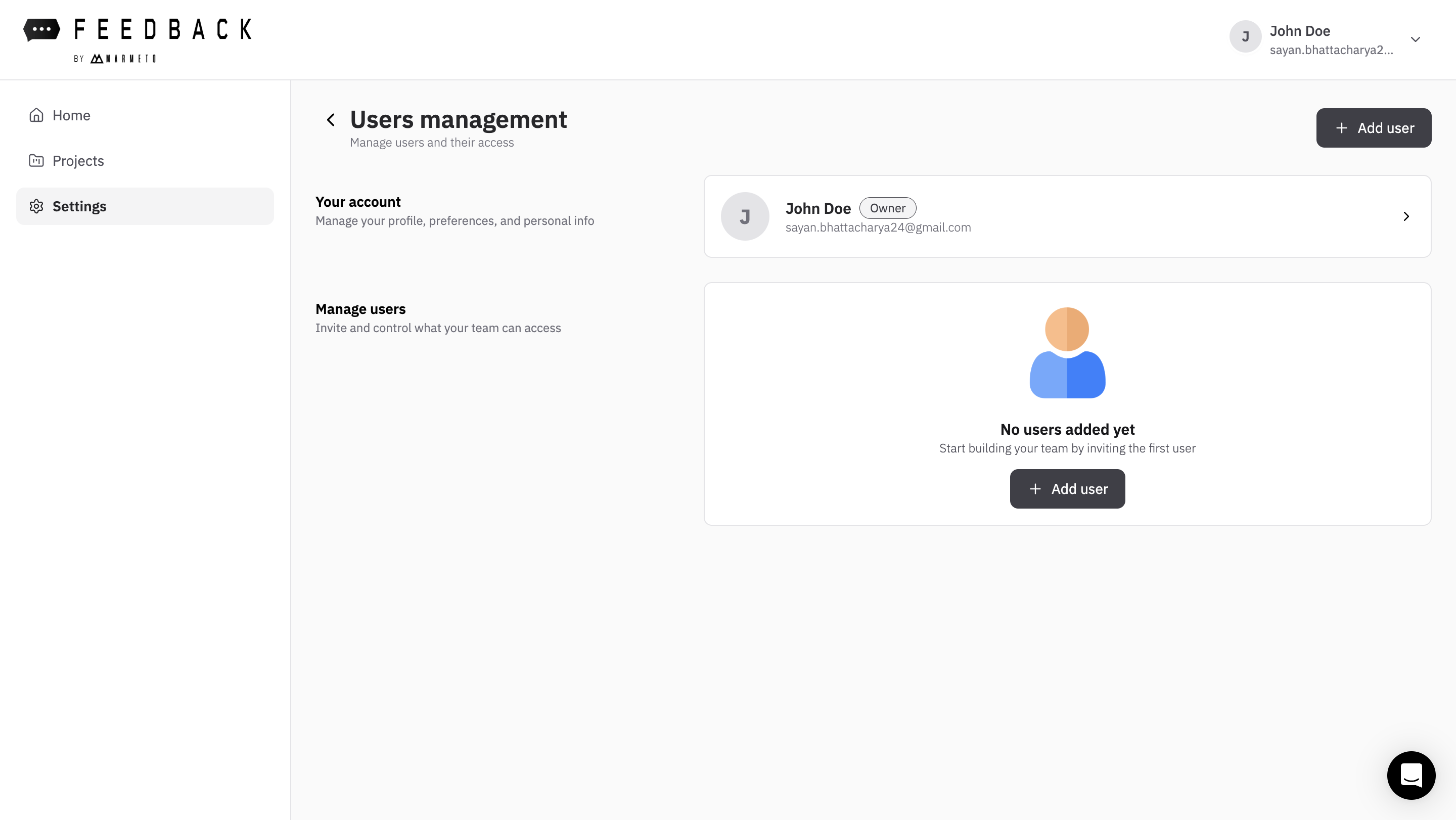Open the Projects folder icon
This screenshot has width=1456, height=820.
[x=36, y=160]
